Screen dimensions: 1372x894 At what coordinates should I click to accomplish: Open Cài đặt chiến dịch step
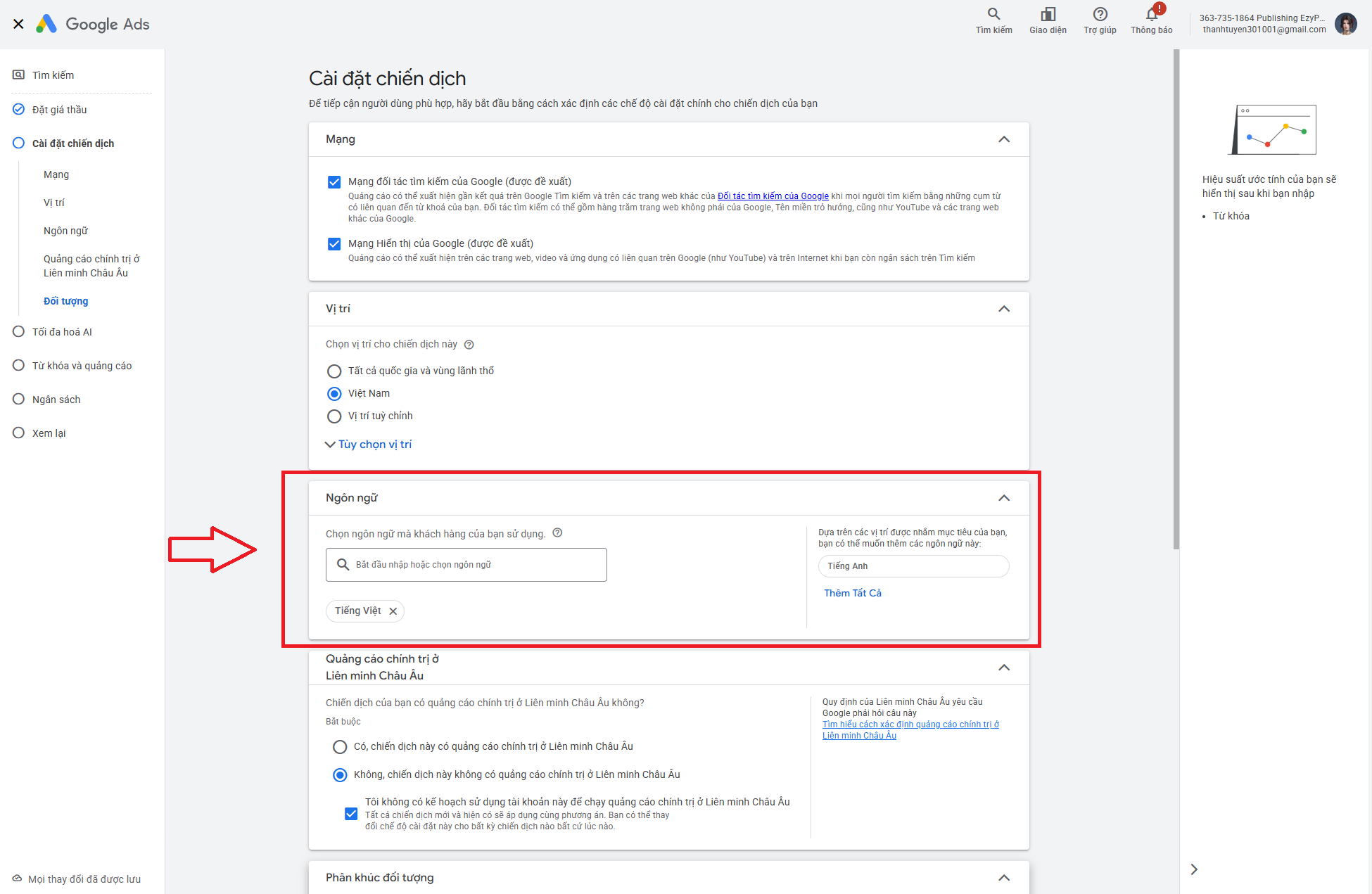(x=73, y=143)
